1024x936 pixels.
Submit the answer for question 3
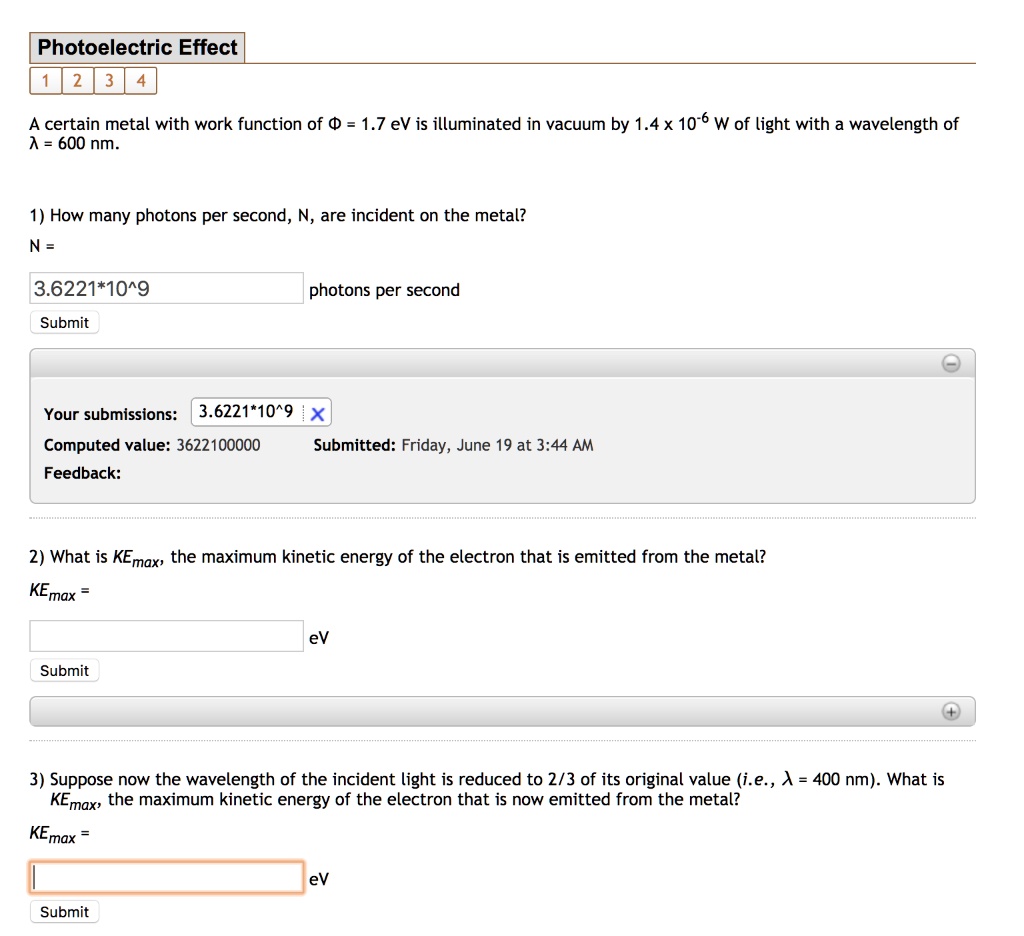click(x=64, y=911)
